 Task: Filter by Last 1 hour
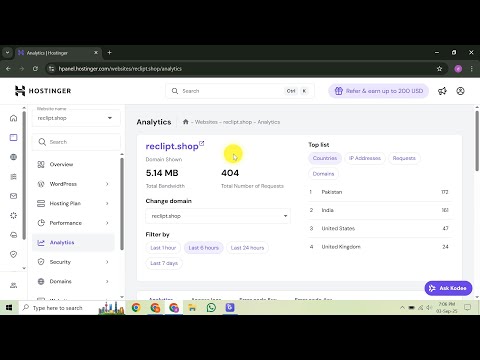[163, 248]
